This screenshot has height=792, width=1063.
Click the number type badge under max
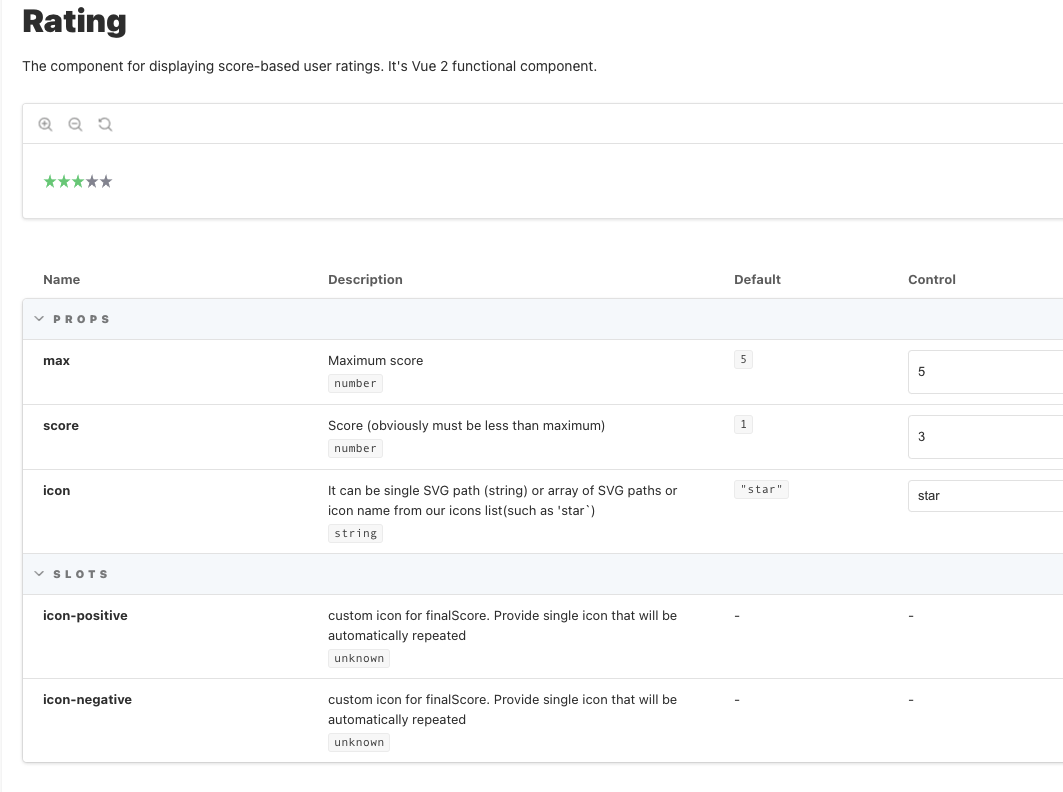coord(355,383)
